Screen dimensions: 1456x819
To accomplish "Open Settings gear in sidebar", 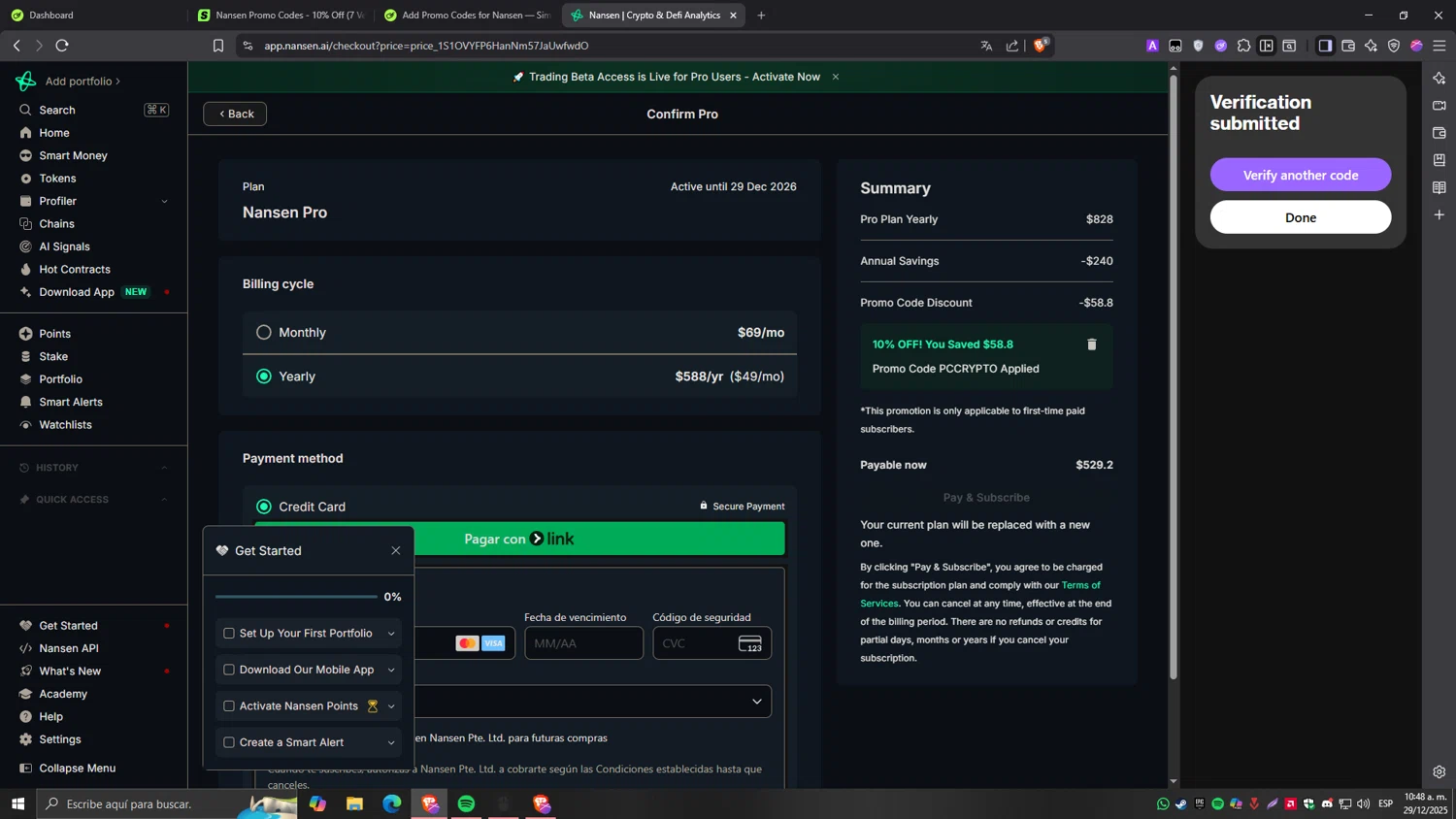I will click(25, 739).
